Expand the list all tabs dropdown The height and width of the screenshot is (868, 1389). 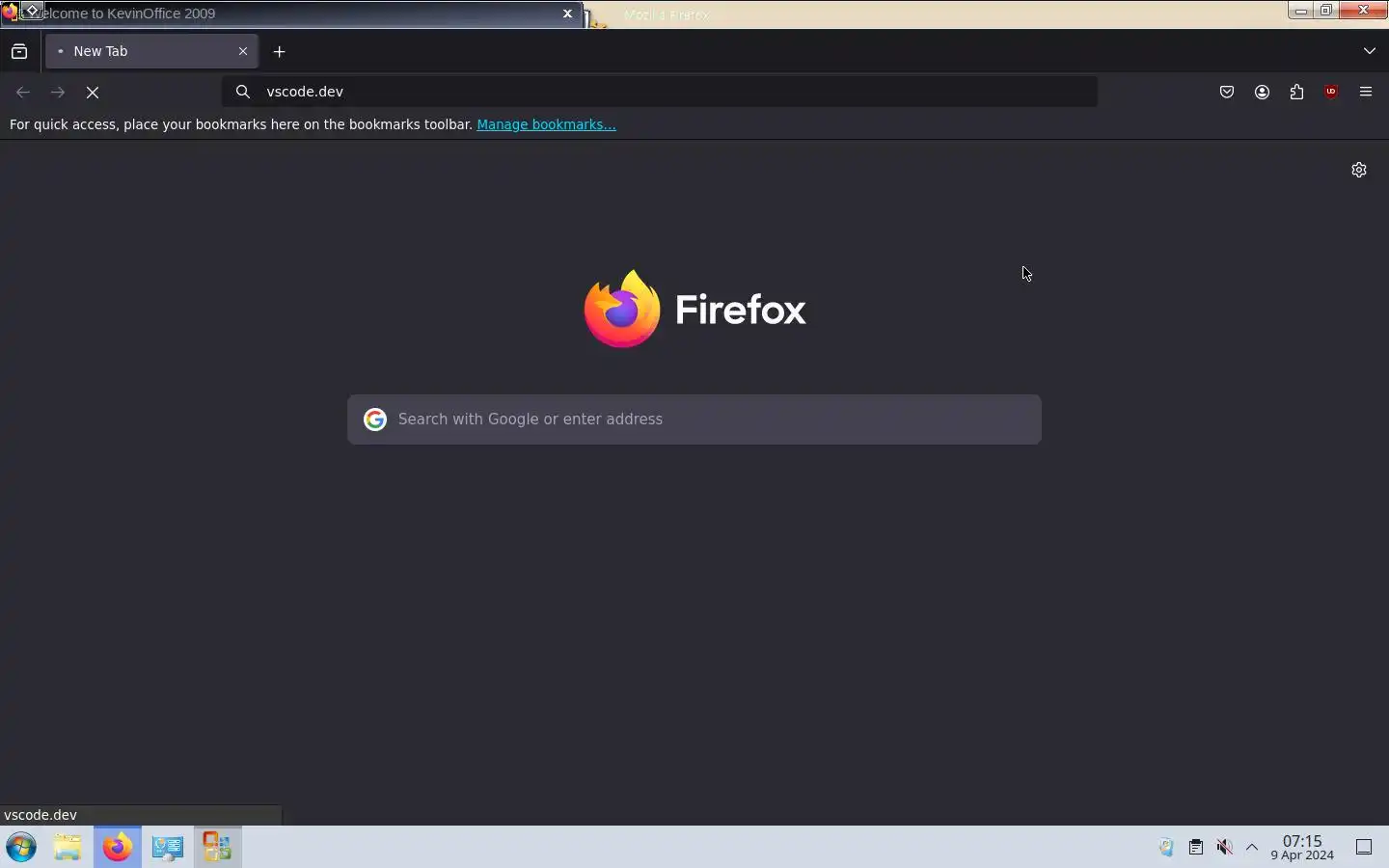point(1371,51)
